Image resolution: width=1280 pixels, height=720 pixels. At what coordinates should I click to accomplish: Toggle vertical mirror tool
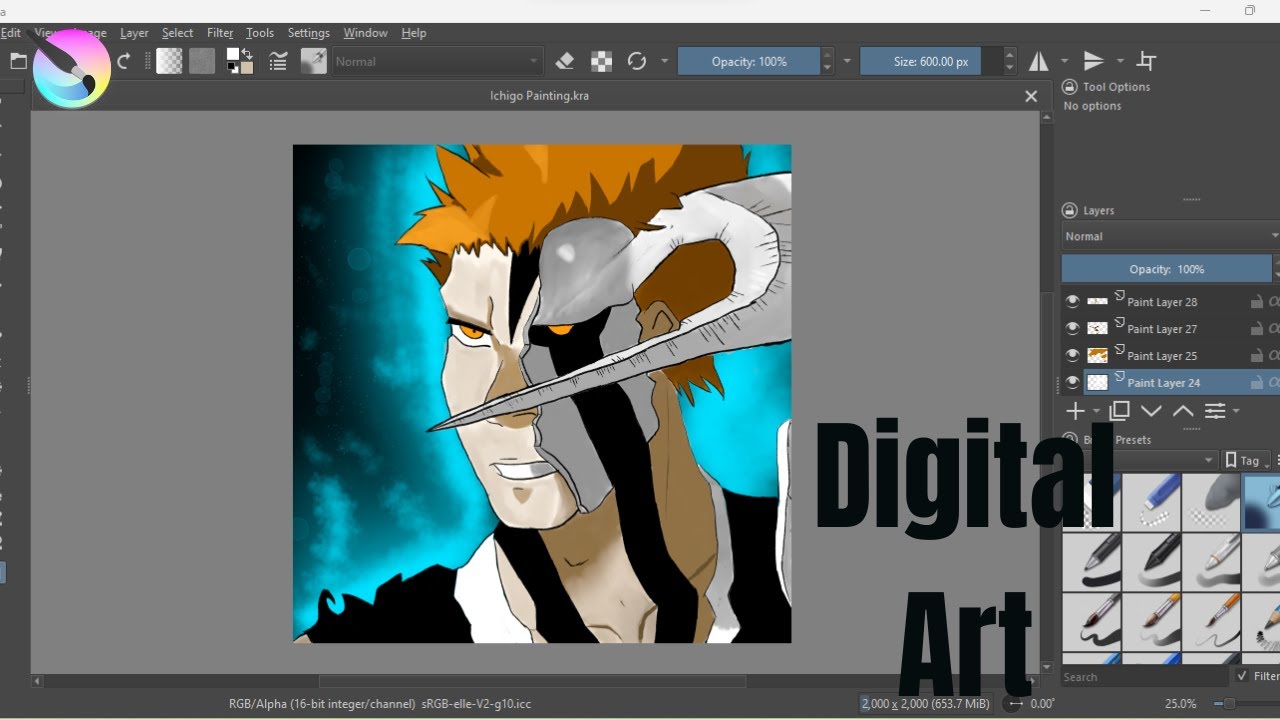tap(1094, 61)
